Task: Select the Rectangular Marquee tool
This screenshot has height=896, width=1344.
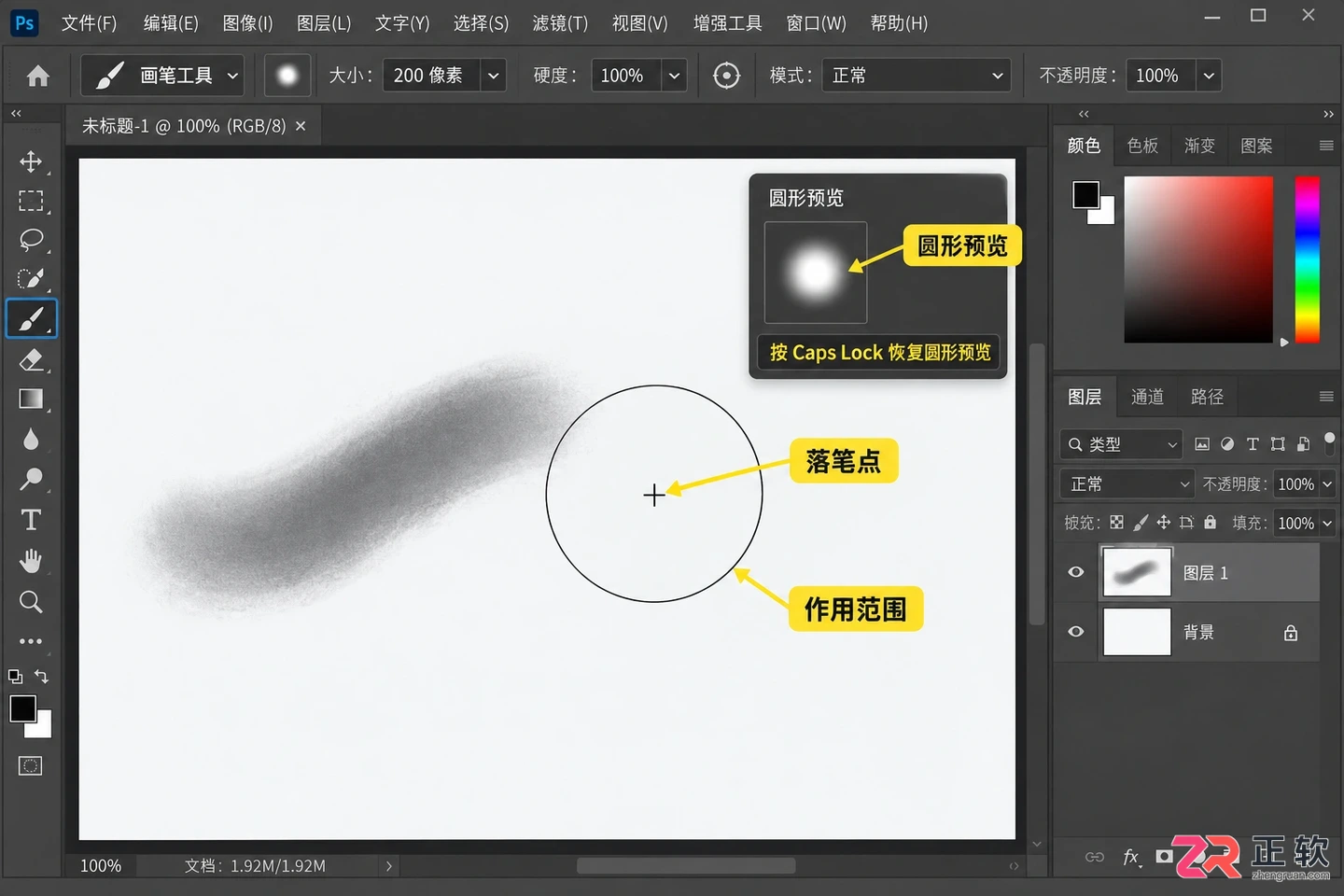Action: (x=31, y=201)
